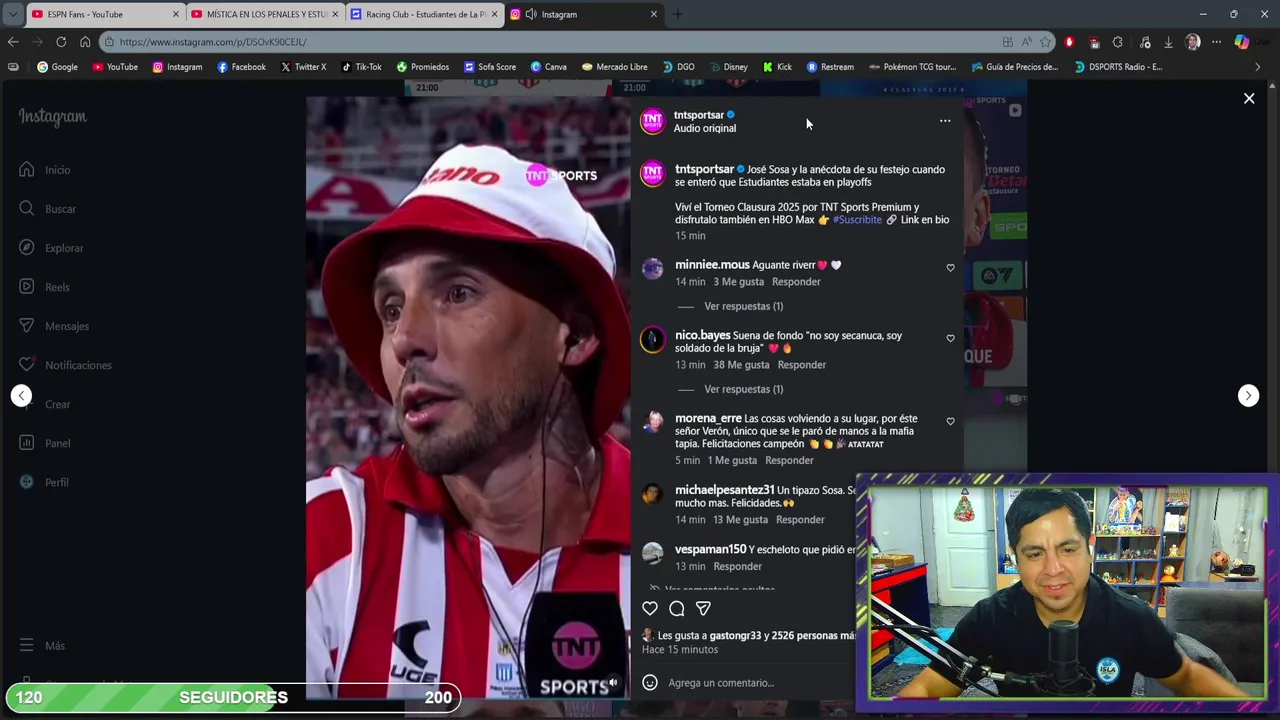Click the Instagram logo in the sidebar
Image resolution: width=1280 pixels, height=720 pixels.
52,117
